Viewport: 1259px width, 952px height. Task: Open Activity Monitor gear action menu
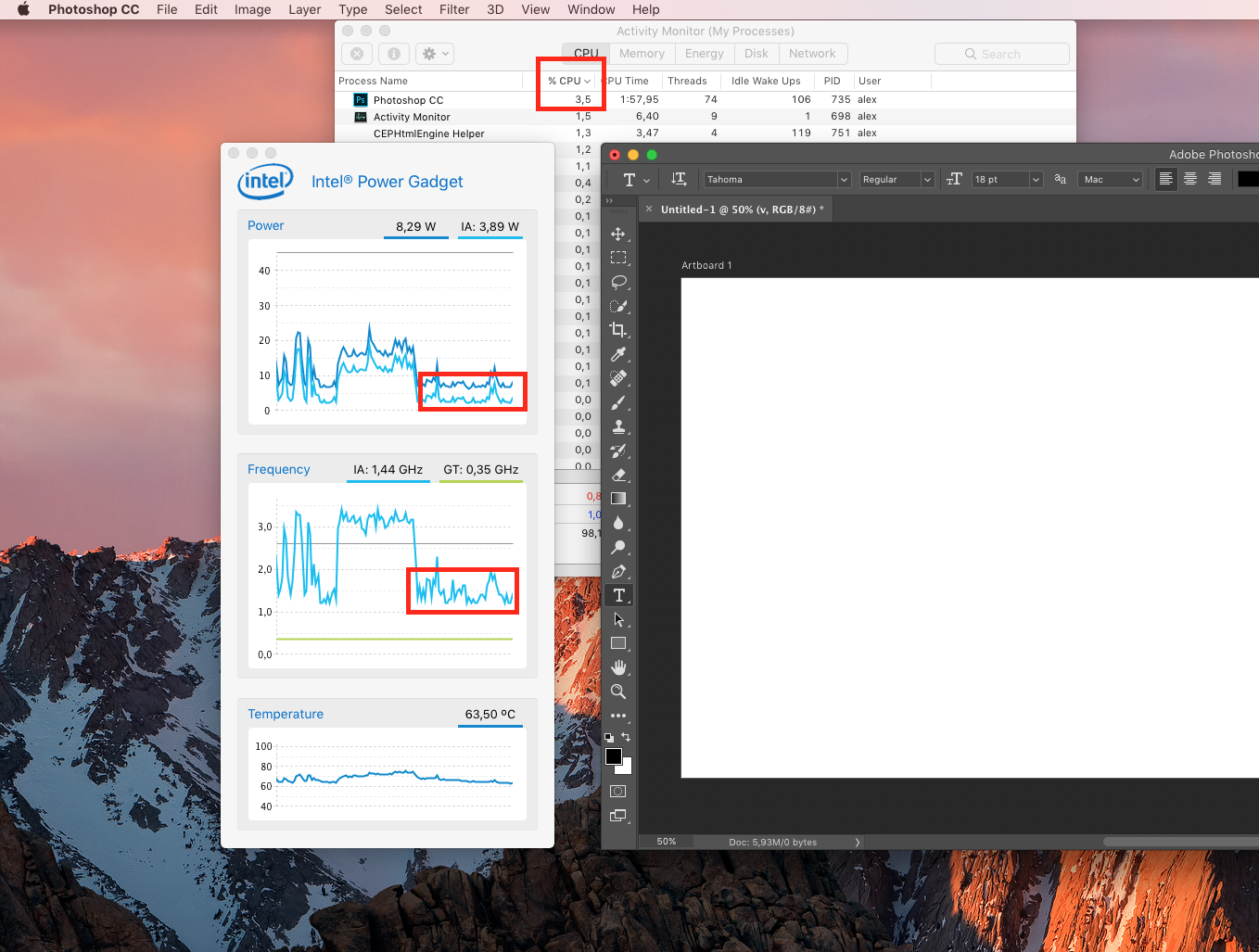click(x=435, y=54)
